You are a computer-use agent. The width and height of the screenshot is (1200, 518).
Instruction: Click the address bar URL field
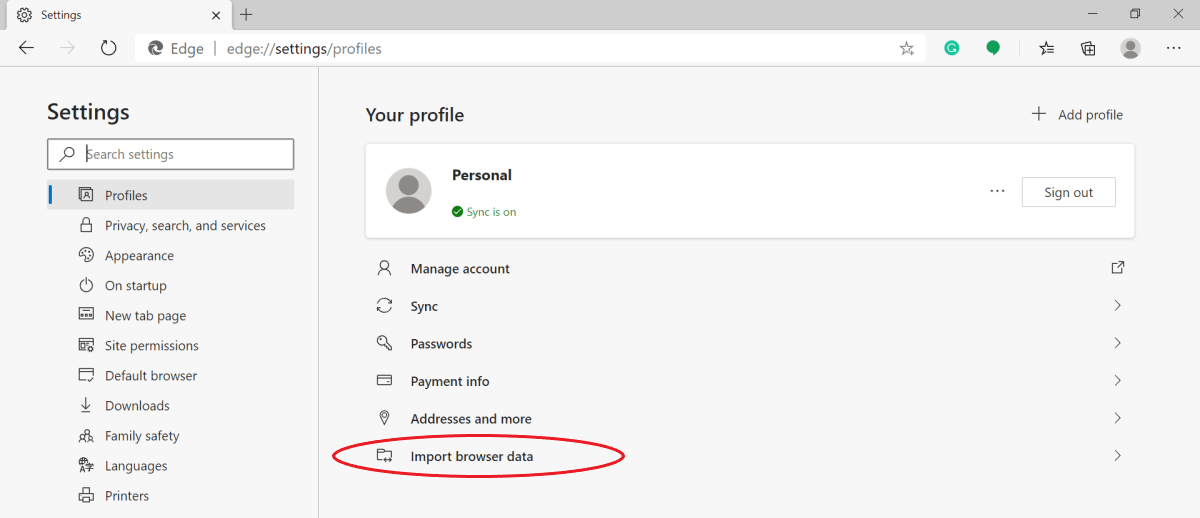point(531,48)
